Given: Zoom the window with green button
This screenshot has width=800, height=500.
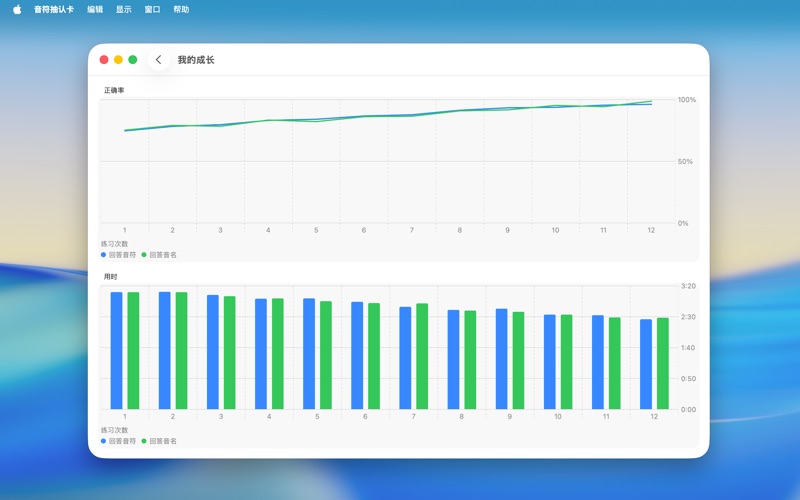Looking at the screenshot, I should [133, 60].
